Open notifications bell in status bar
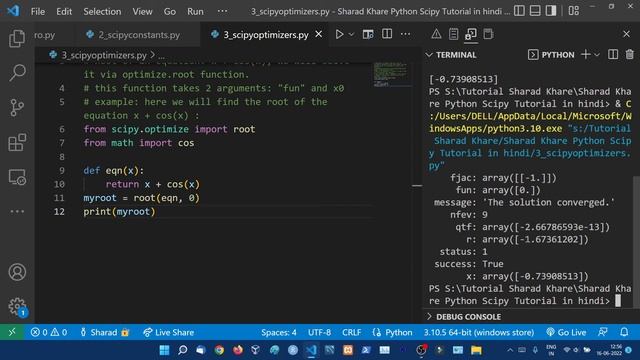This screenshot has width=640, height=360. point(624,332)
